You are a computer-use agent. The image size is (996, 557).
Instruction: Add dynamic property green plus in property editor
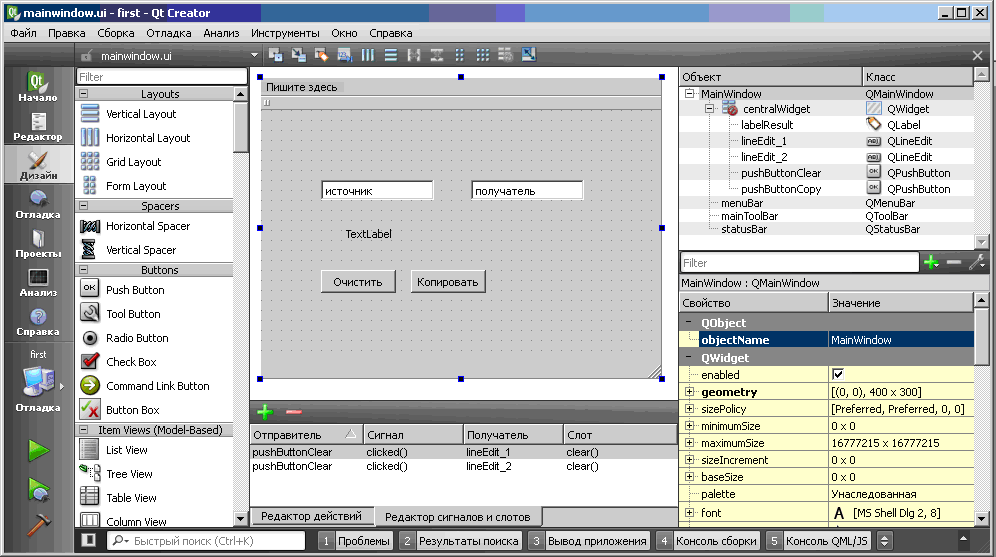[x=931, y=262]
